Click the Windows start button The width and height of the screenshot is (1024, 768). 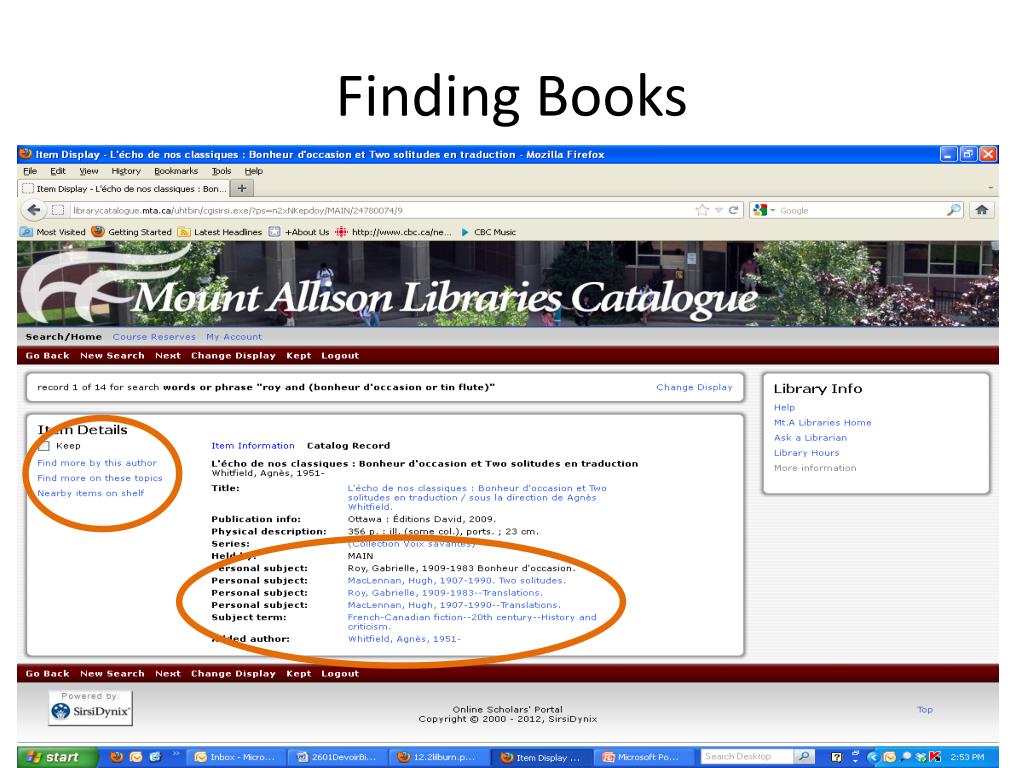57,757
